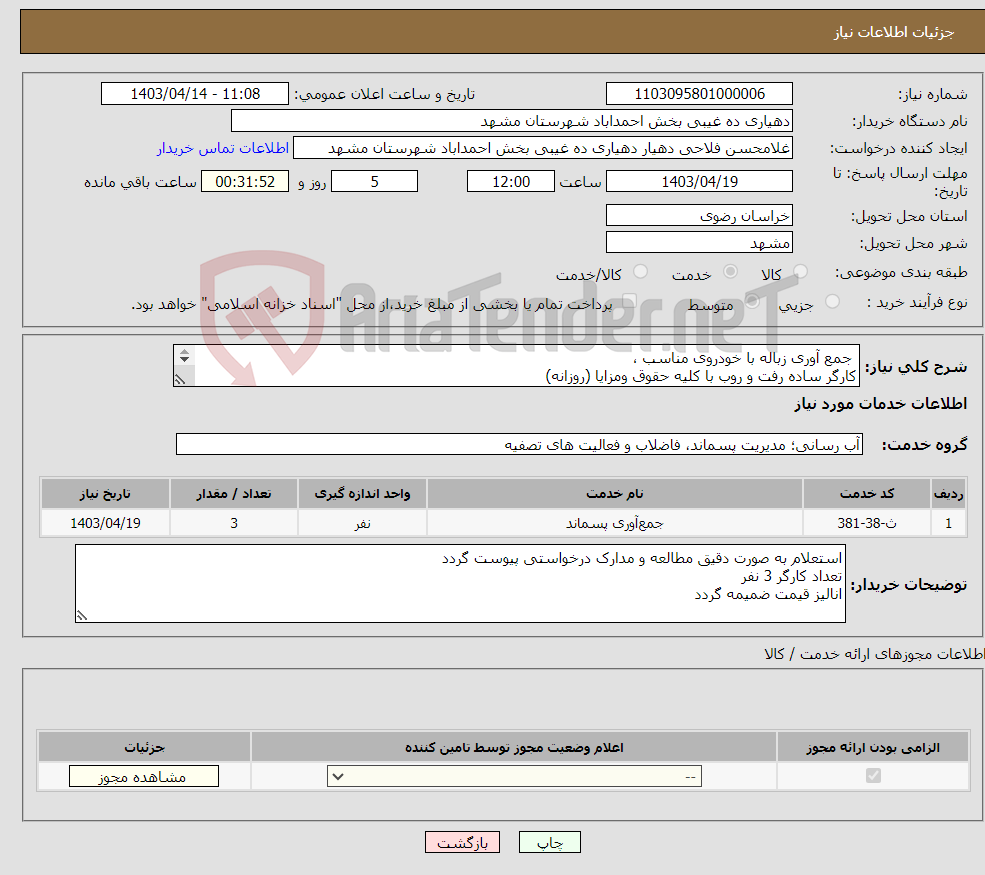985x875 pixels.
Task: Click the واحد اندازه گیری column header
Action: pos(362,494)
